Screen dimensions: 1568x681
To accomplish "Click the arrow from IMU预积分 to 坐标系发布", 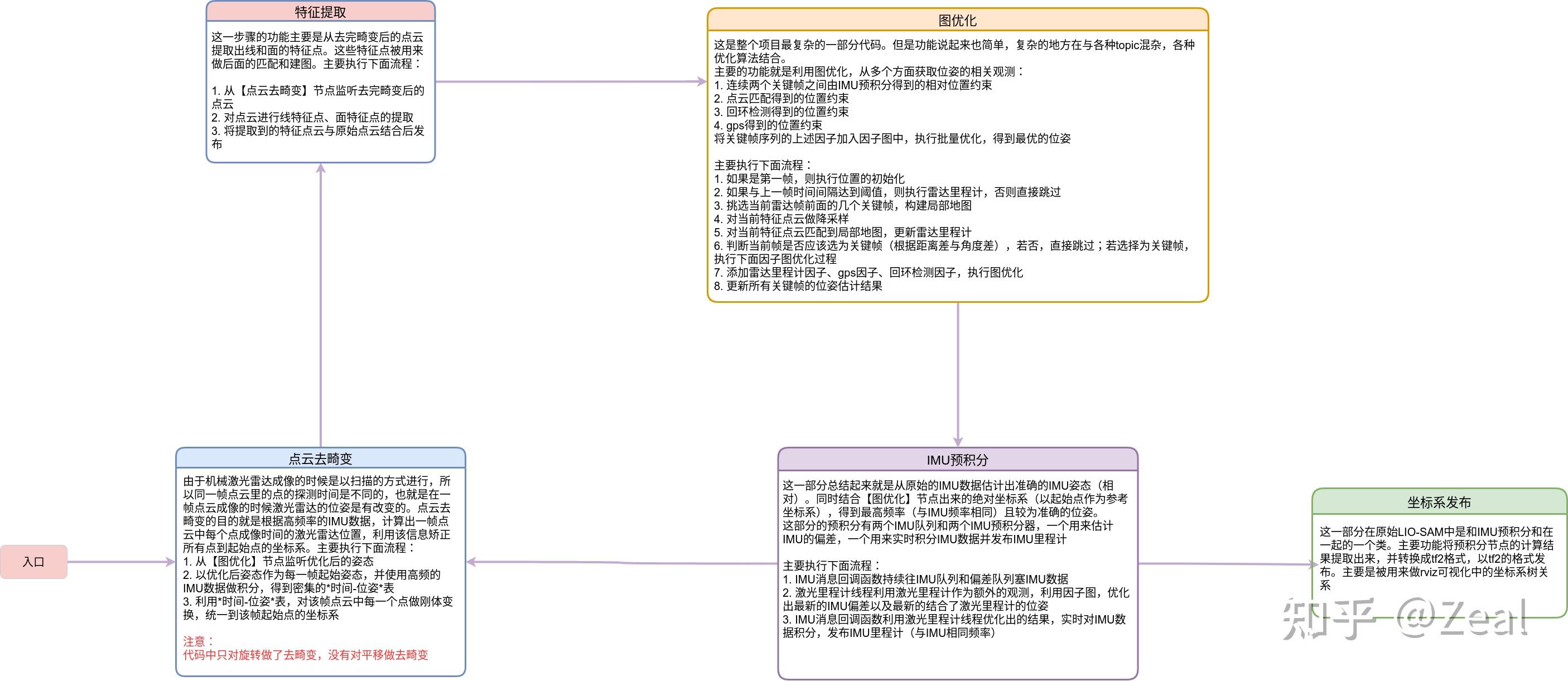I will [x=1223, y=563].
